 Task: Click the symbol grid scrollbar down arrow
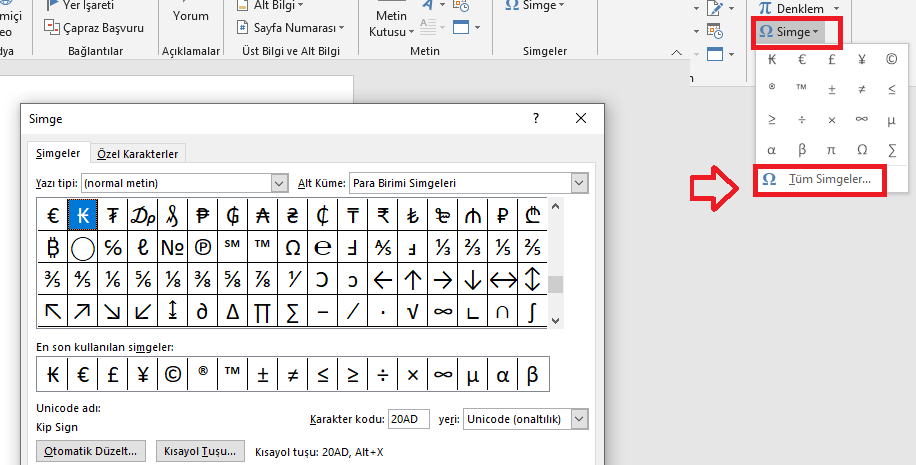[556, 320]
